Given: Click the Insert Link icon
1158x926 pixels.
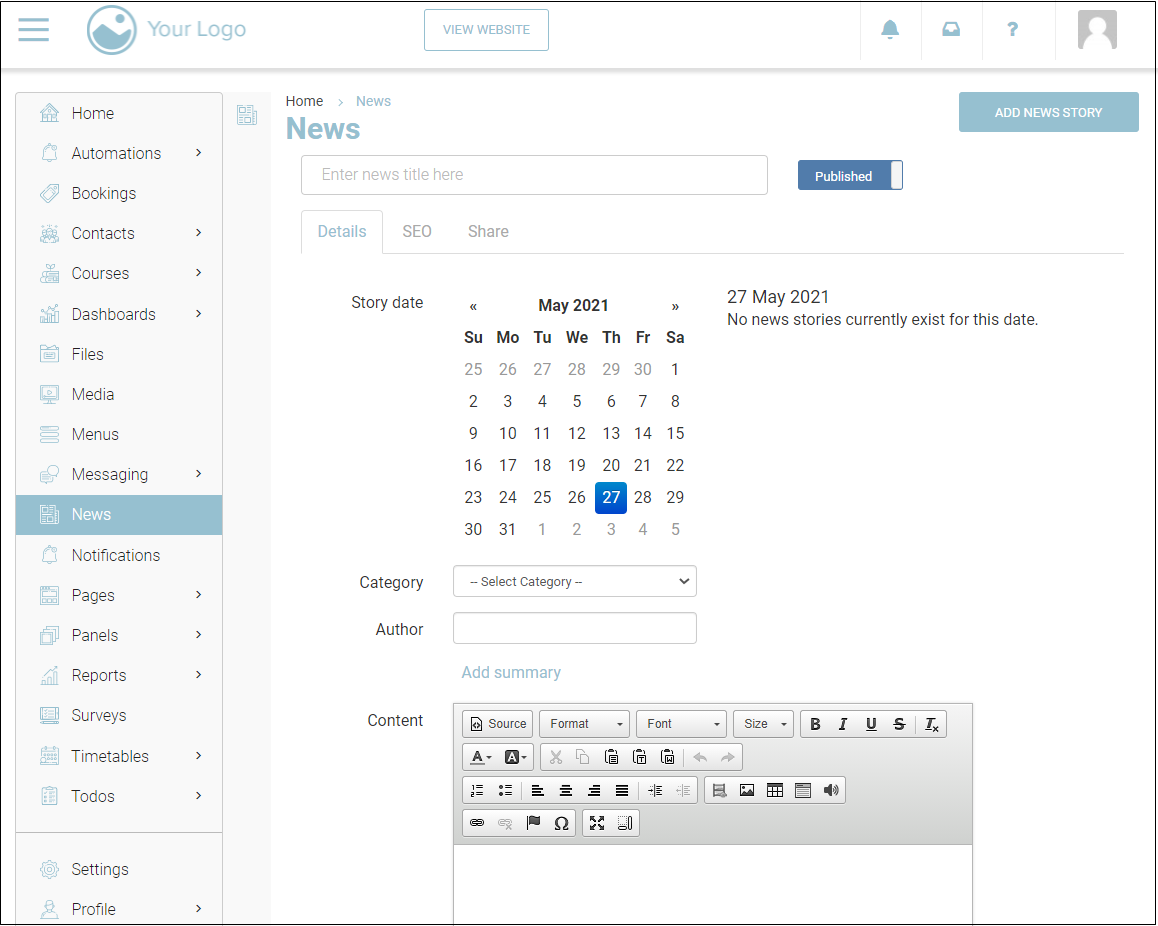Looking at the screenshot, I should click(477, 823).
